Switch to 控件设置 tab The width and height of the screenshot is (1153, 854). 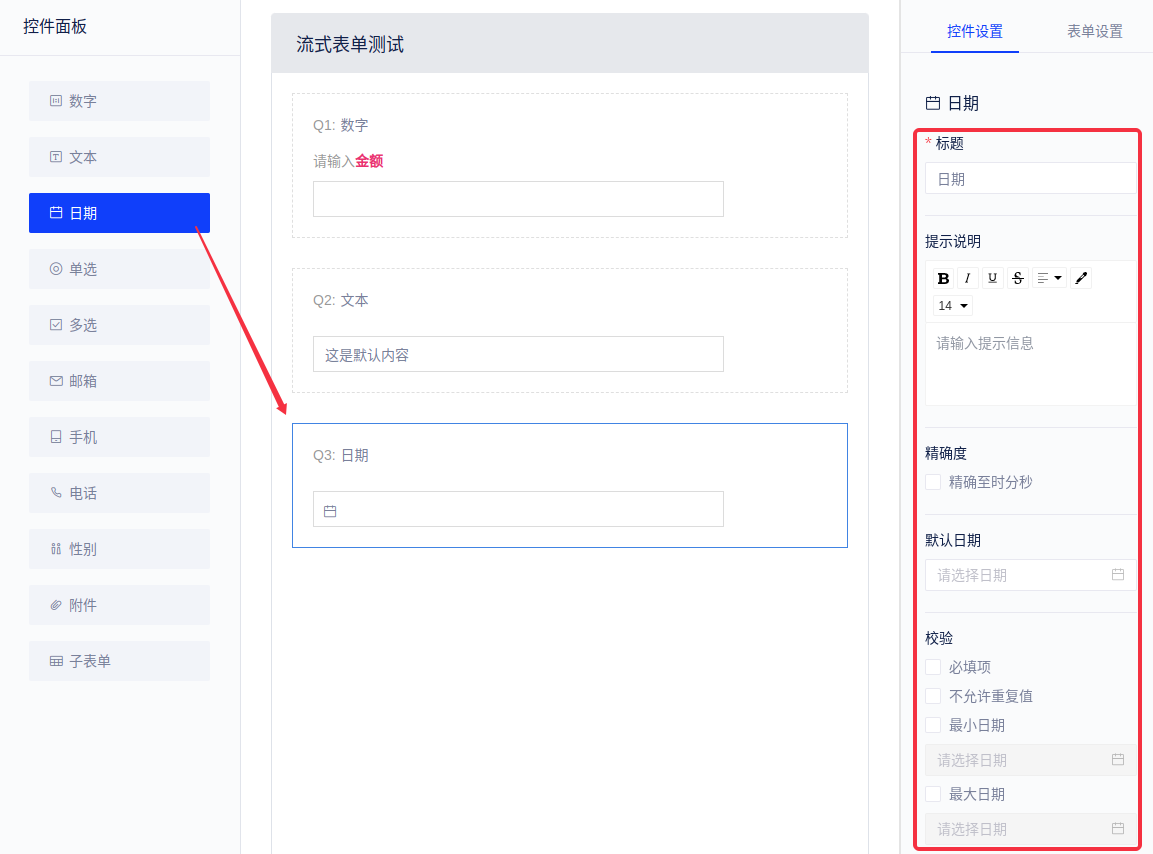click(x=975, y=31)
